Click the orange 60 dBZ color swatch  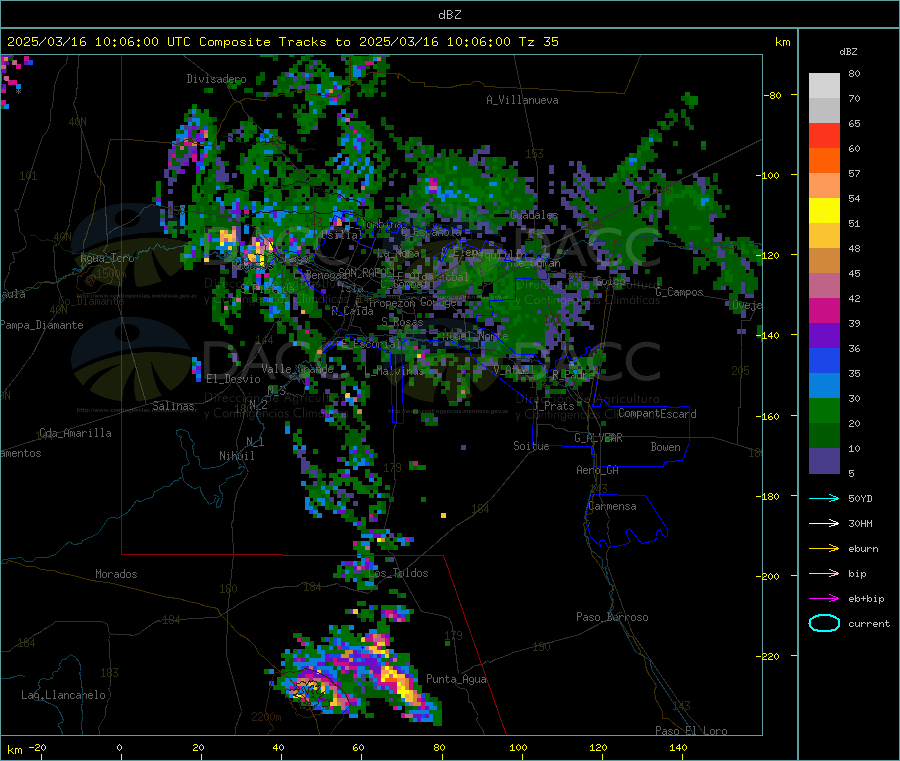coord(824,161)
